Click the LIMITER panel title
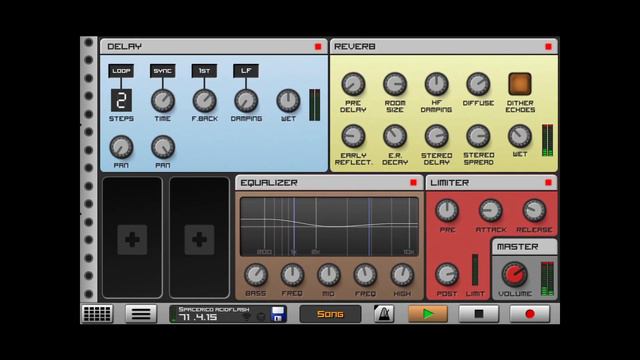The image size is (640, 360). [x=449, y=182]
